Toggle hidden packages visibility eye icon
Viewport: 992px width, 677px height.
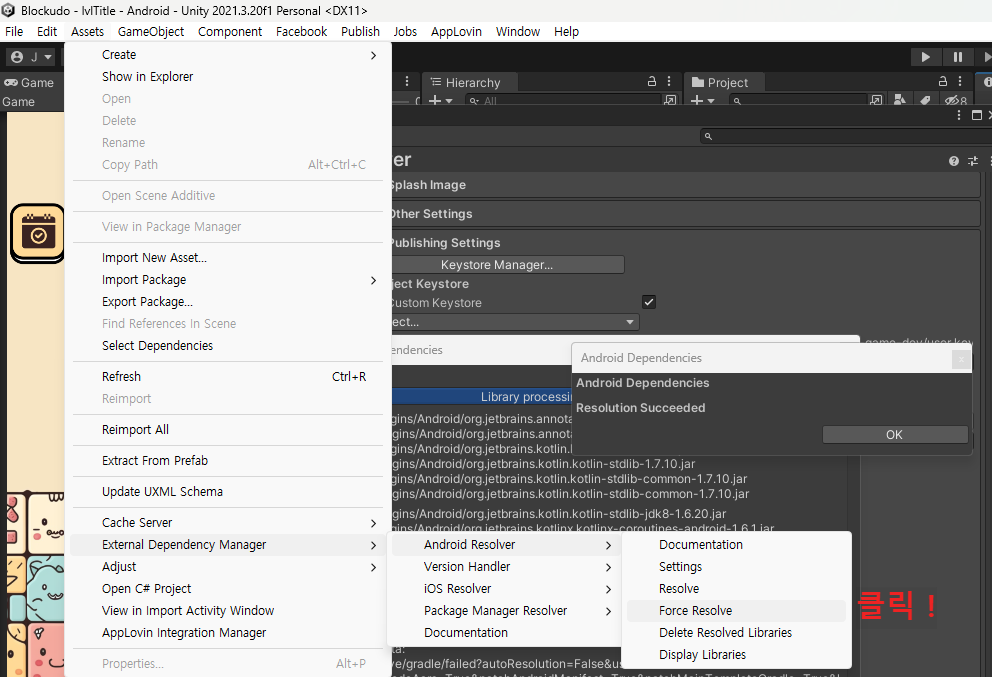955,101
